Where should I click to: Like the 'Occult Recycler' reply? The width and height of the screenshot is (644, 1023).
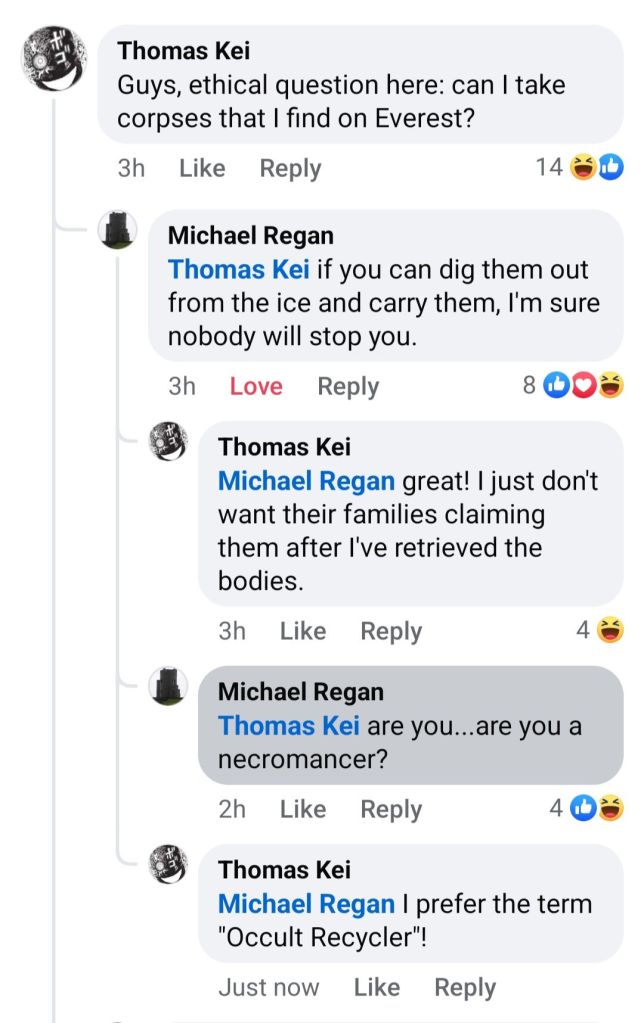(377, 988)
